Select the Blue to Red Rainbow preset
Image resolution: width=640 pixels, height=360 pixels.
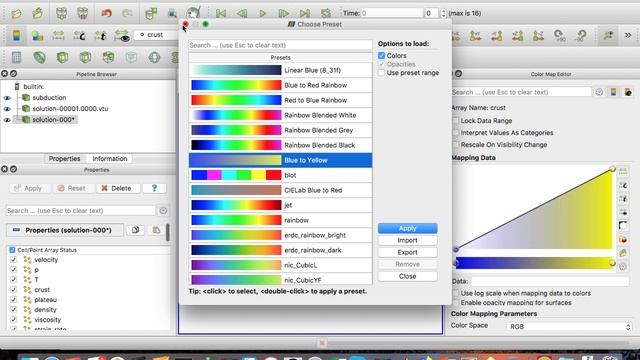[x=280, y=85]
